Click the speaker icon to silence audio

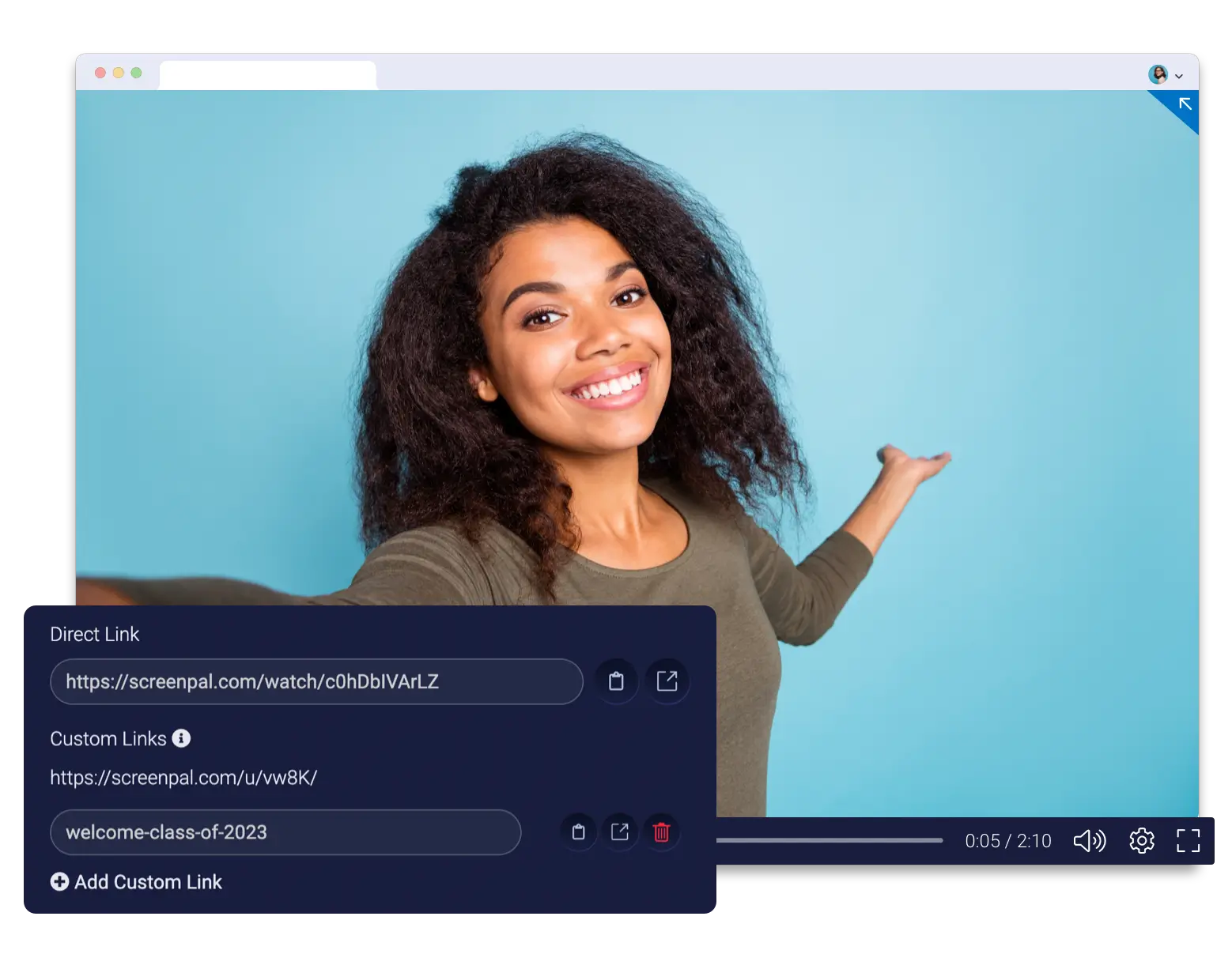[1089, 840]
